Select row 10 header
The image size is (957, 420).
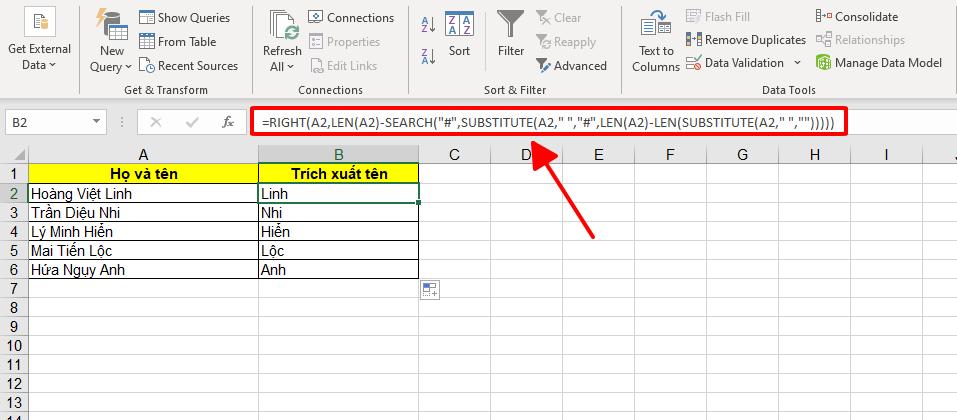tap(14, 346)
